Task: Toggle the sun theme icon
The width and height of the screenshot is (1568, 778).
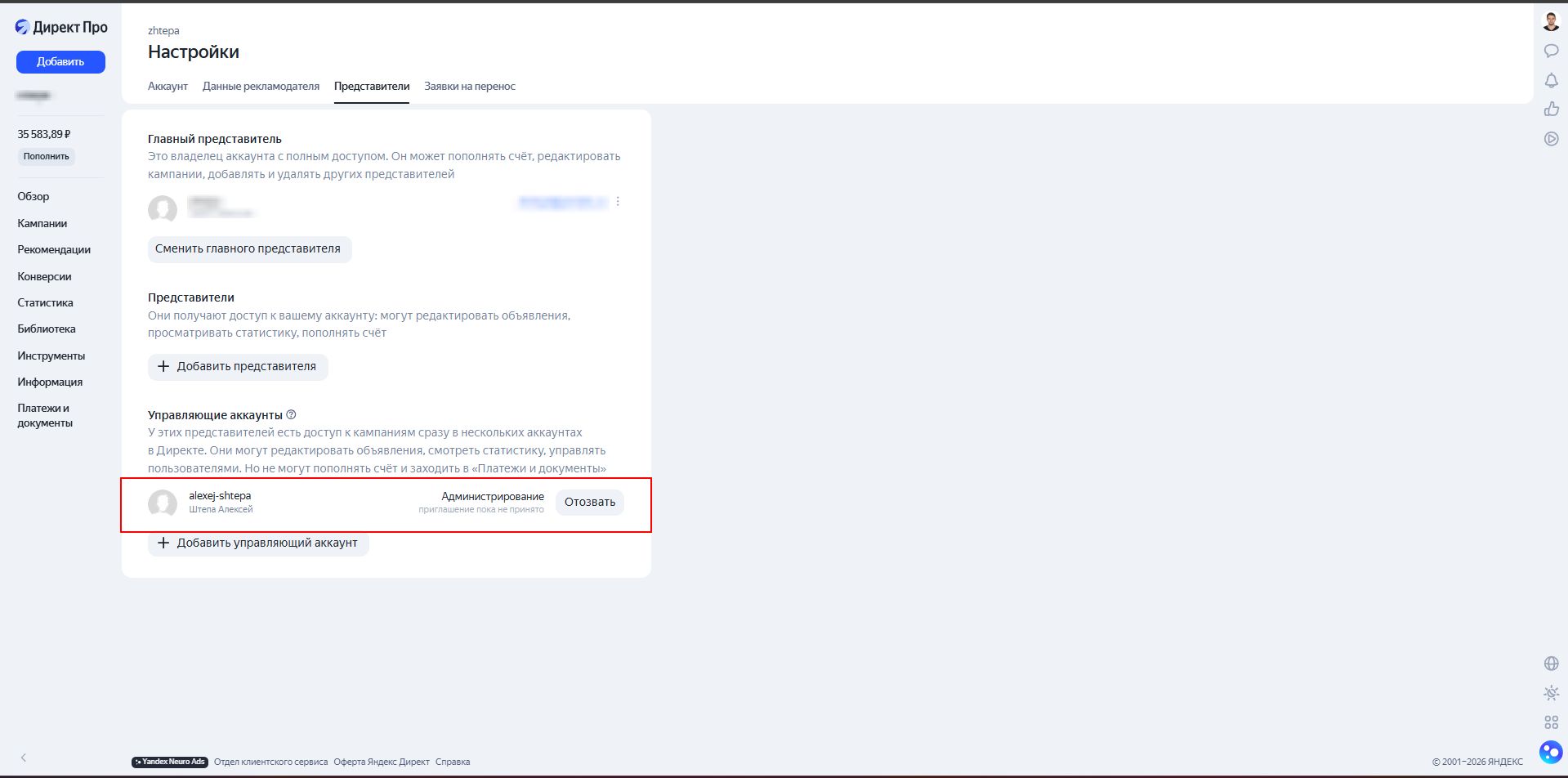Action: [1551, 693]
